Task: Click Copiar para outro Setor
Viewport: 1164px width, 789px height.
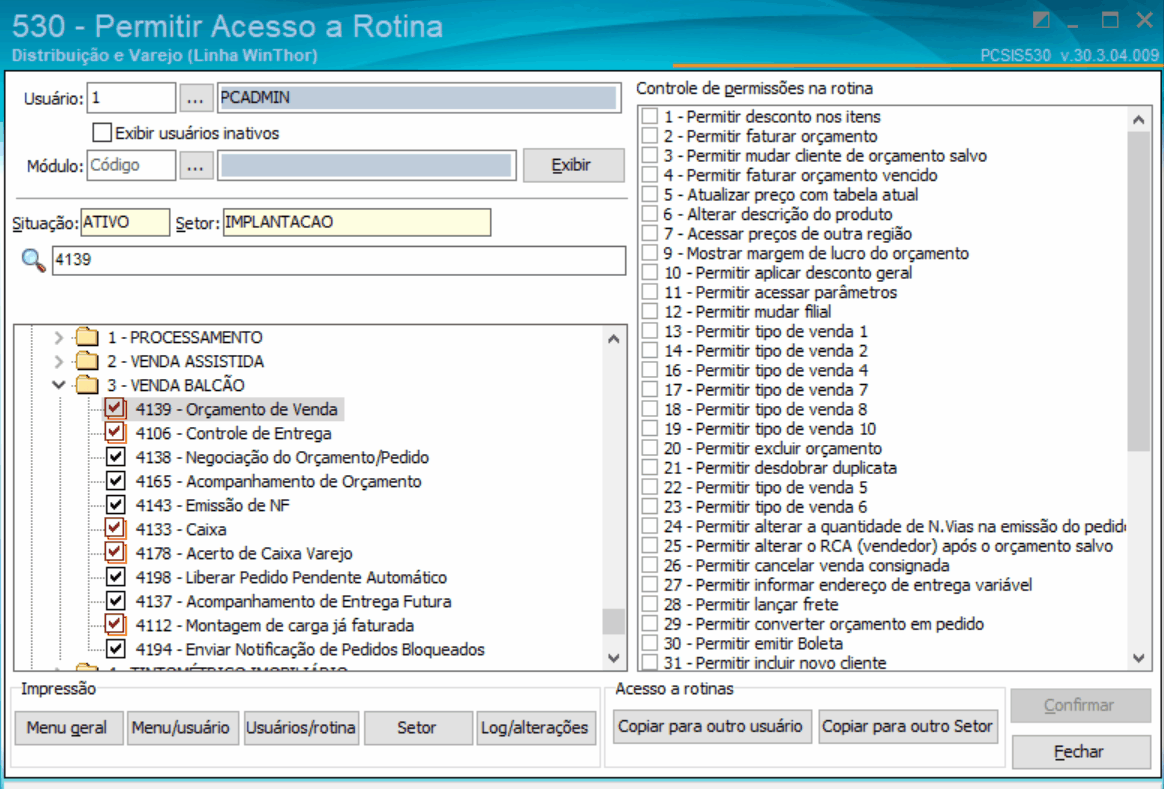Action: tap(907, 726)
